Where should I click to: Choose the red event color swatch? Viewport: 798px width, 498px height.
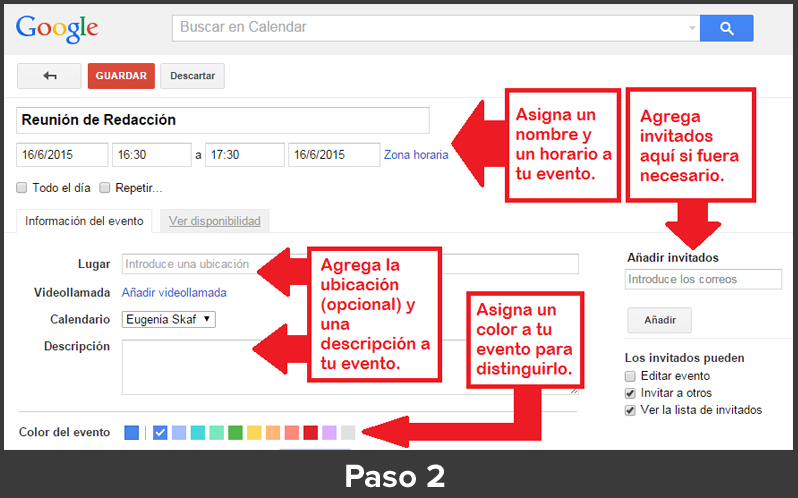[310, 433]
